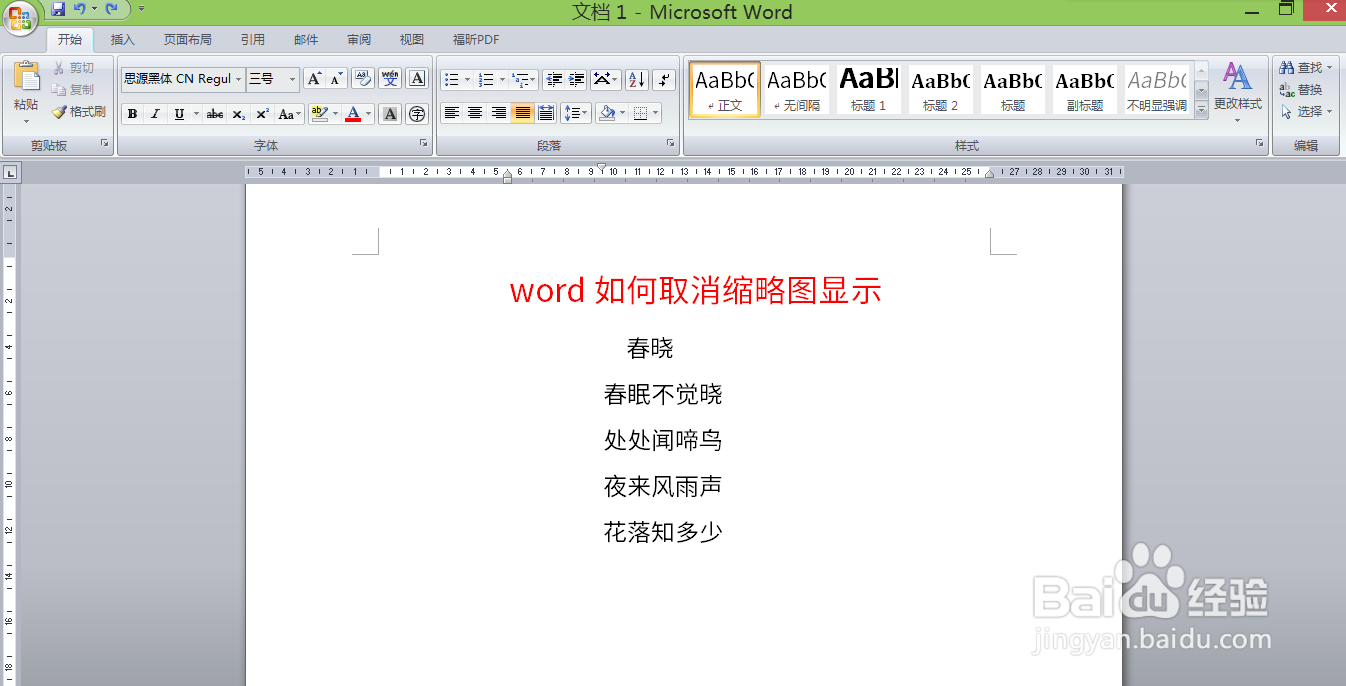Screen dimensions: 1346x686
Task: Paste clipboard using 粘贴 icon
Action: click(26, 76)
